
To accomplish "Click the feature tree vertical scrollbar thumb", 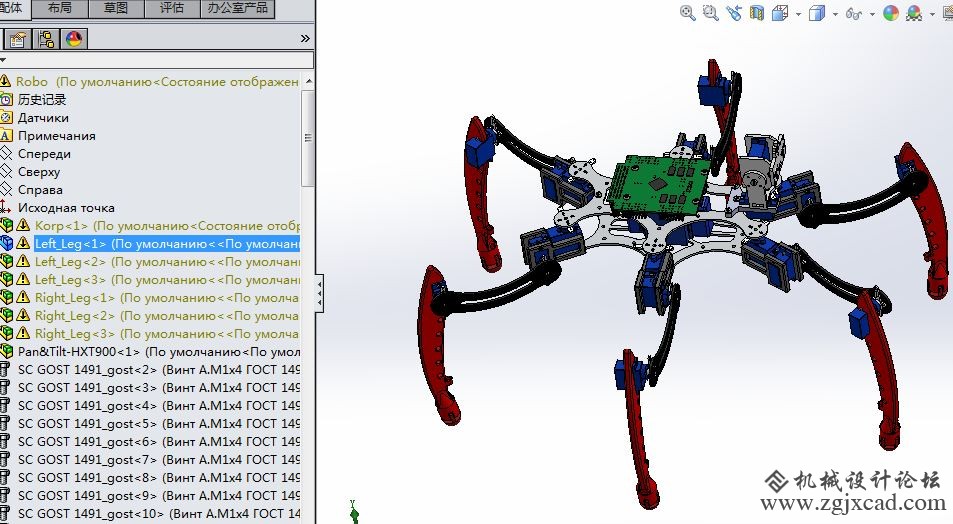I will click(308, 138).
